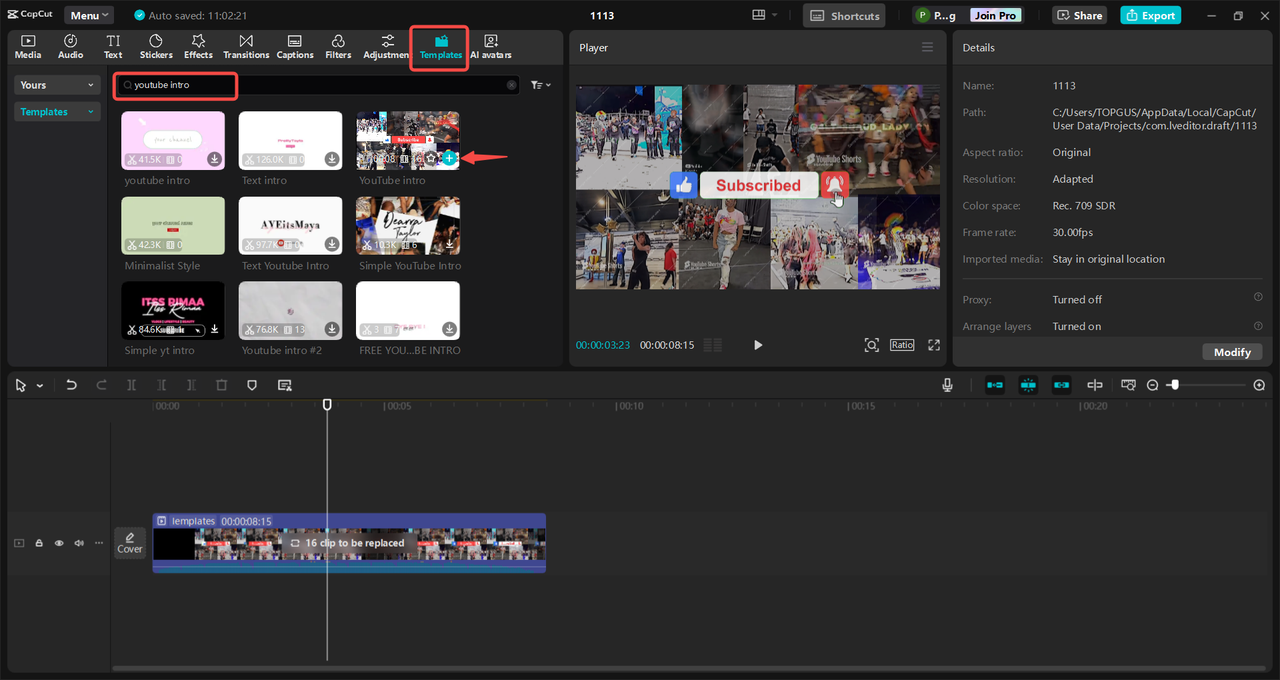The height and width of the screenshot is (680, 1280).
Task: Open the Text tab
Action: point(113,46)
